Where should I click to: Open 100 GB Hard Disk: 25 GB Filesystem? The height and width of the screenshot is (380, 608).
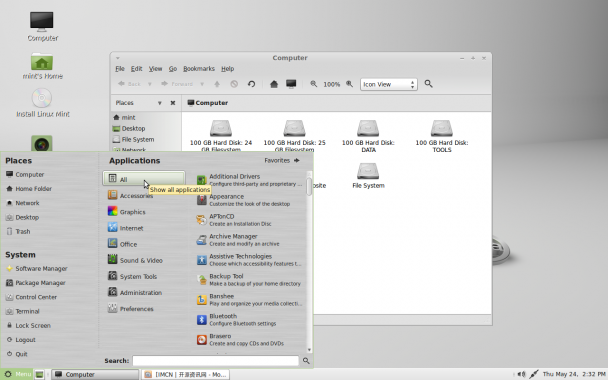pyautogui.click(x=294, y=136)
